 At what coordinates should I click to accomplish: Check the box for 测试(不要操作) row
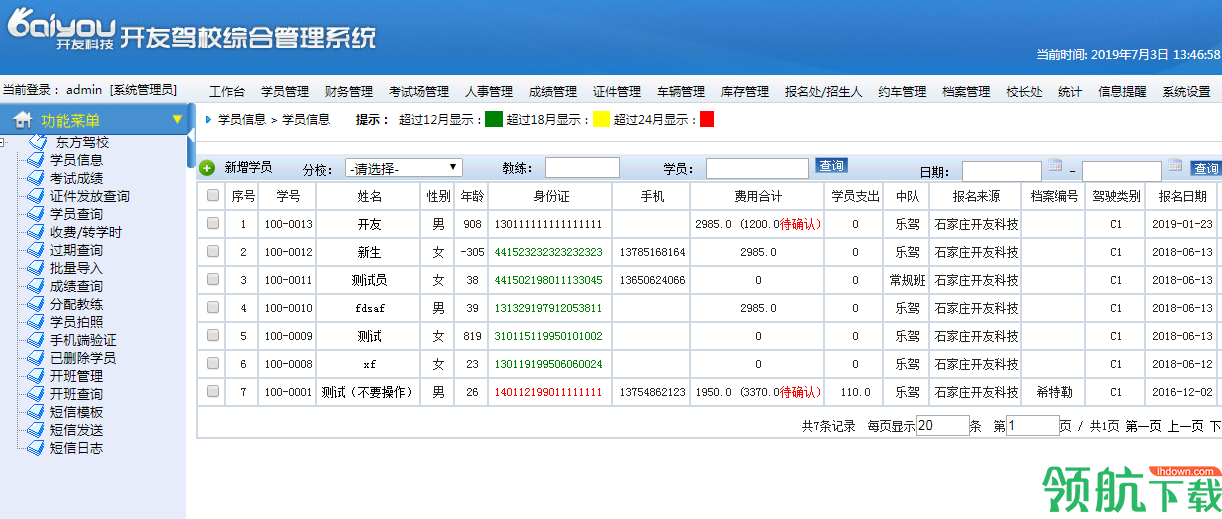click(x=212, y=392)
